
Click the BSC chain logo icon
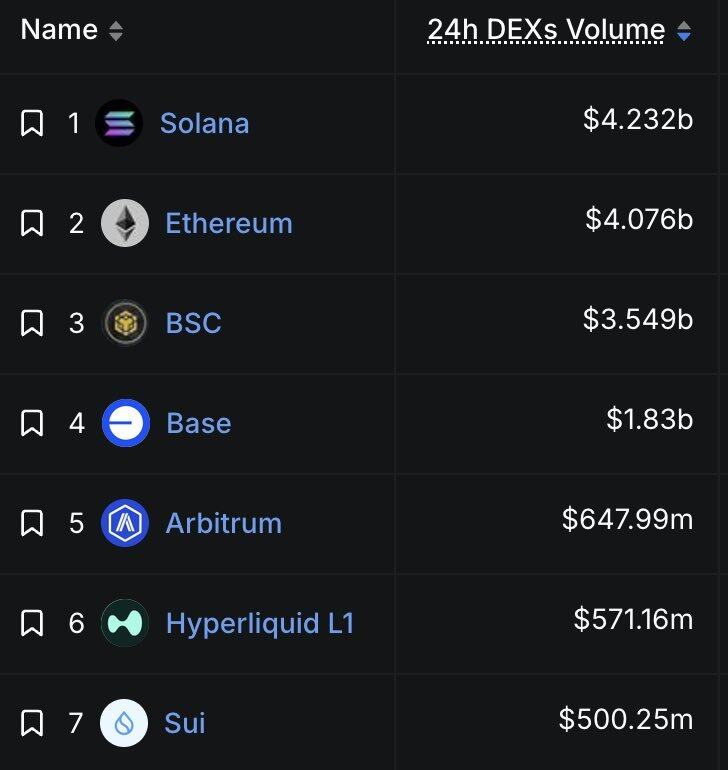pos(125,323)
